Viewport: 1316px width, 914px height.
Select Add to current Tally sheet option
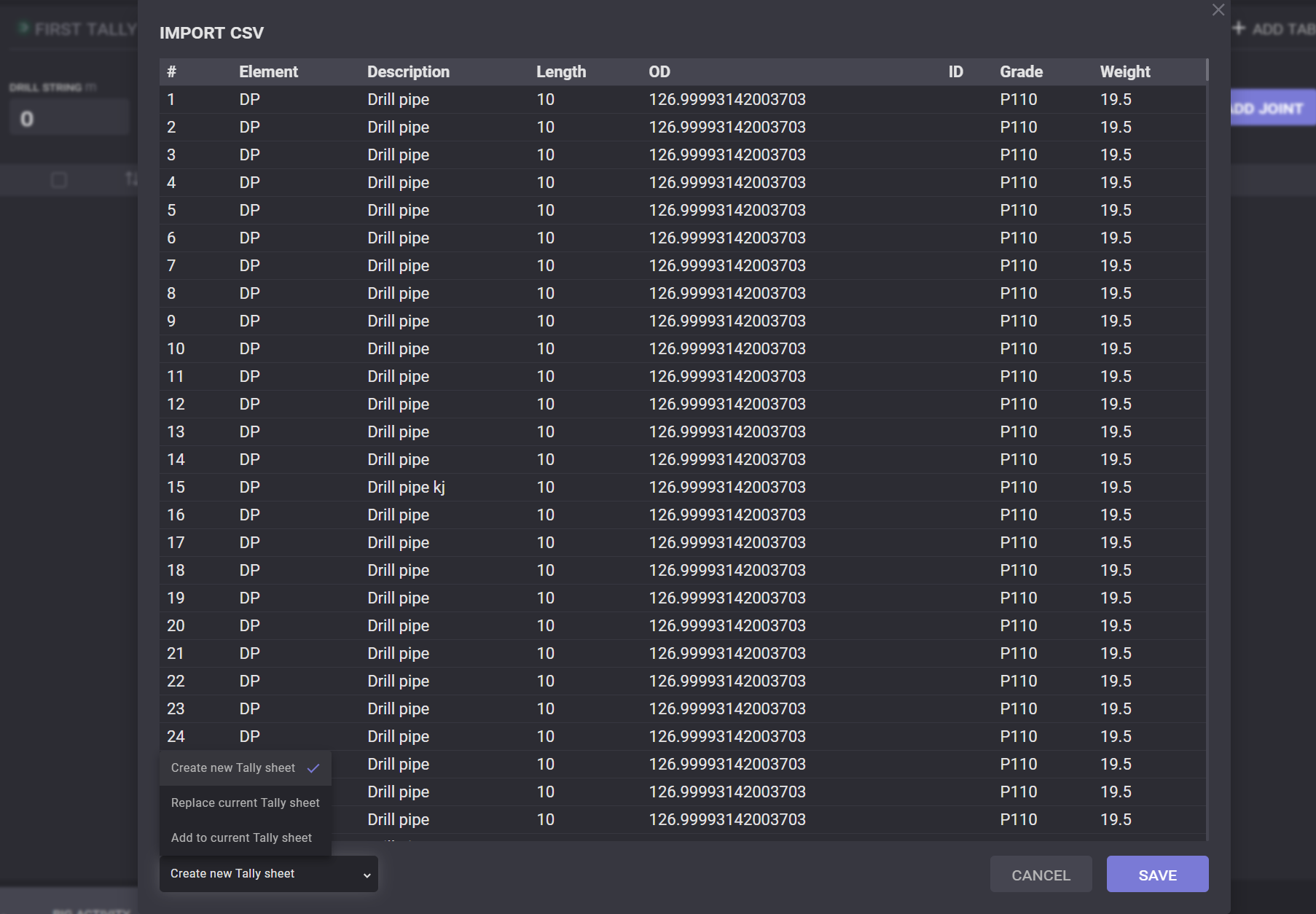pyautogui.click(x=241, y=837)
